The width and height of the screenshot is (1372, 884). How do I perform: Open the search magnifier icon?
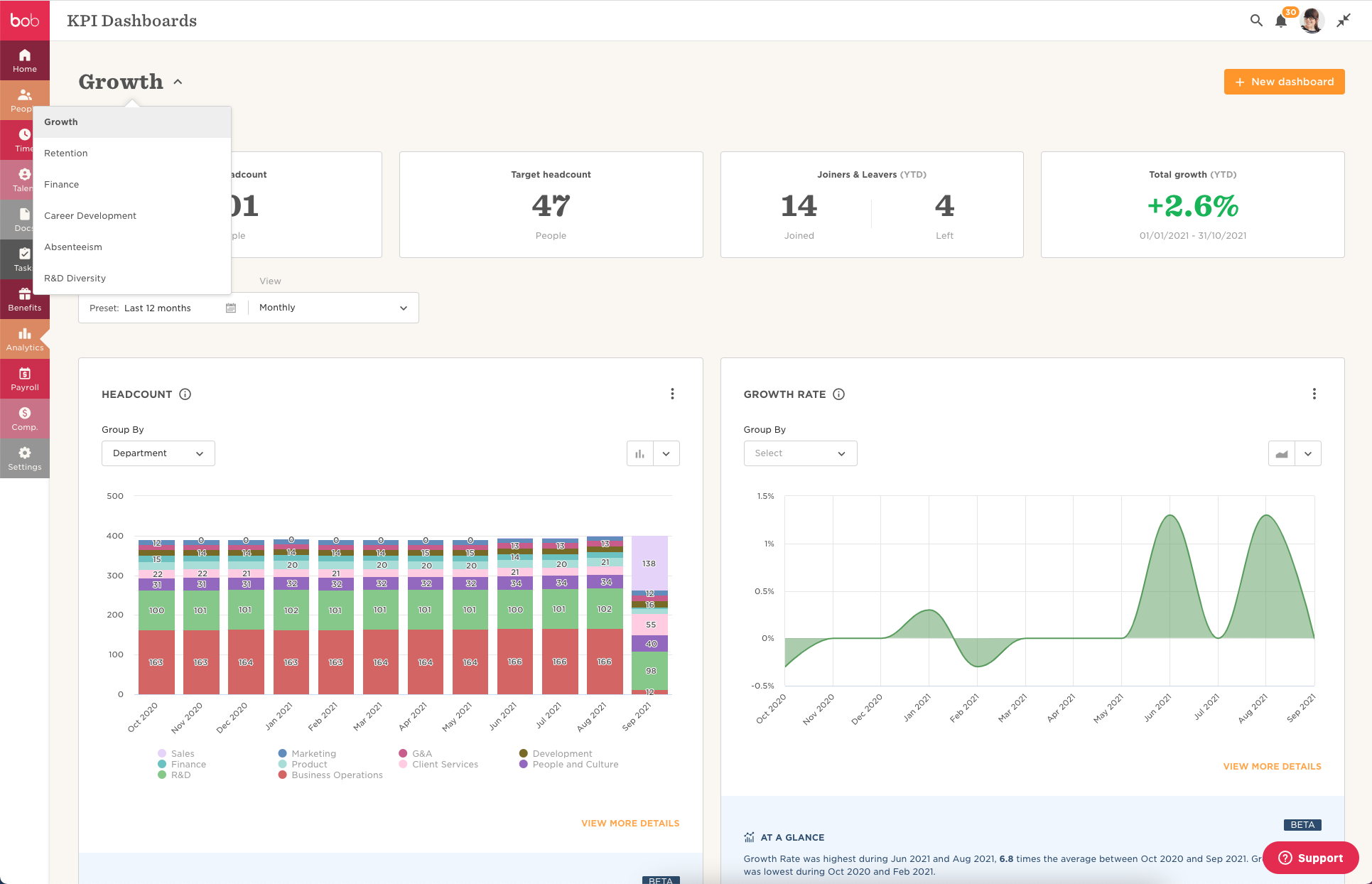click(1256, 21)
